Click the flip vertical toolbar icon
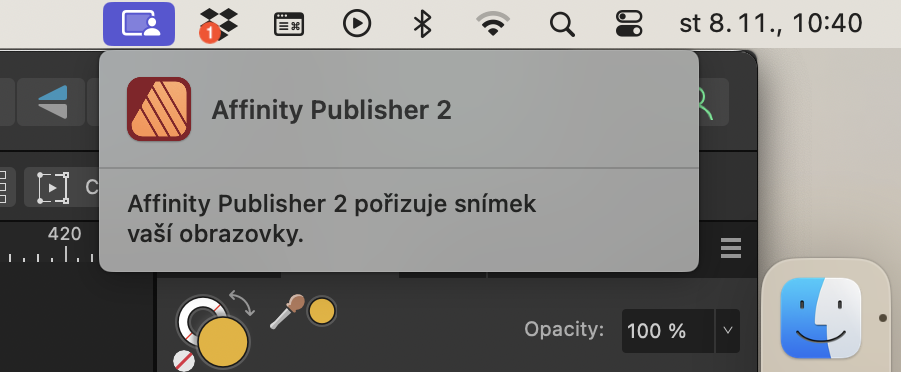Viewport: 901px width, 372px height. pos(53,102)
